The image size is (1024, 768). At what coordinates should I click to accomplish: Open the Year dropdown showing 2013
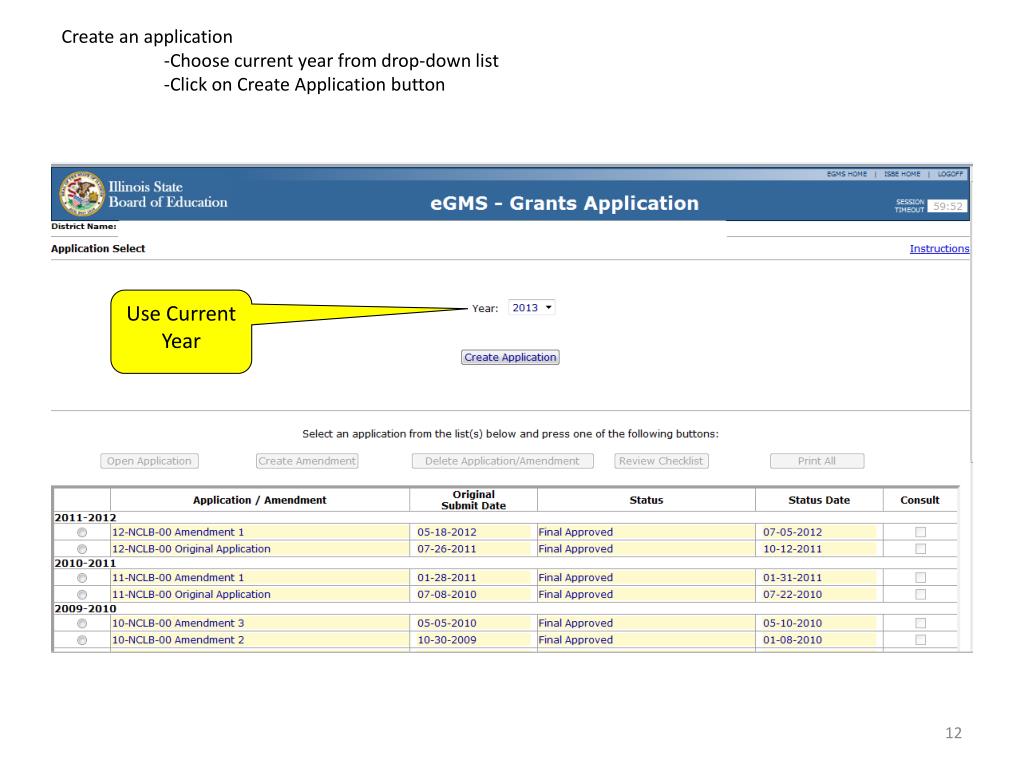click(x=532, y=308)
